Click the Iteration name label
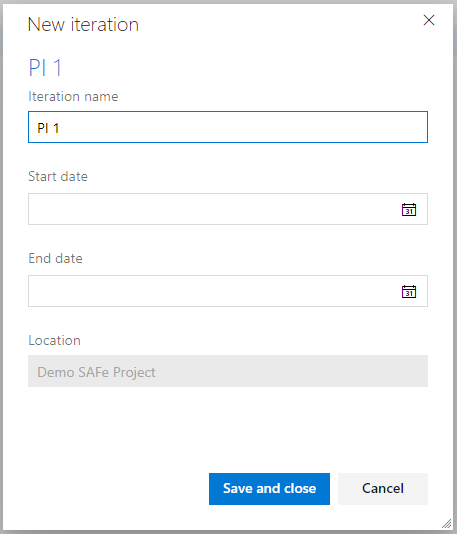The height and width of the screenshot is (534, 457). pyautogui.click(x=73, y=97)
